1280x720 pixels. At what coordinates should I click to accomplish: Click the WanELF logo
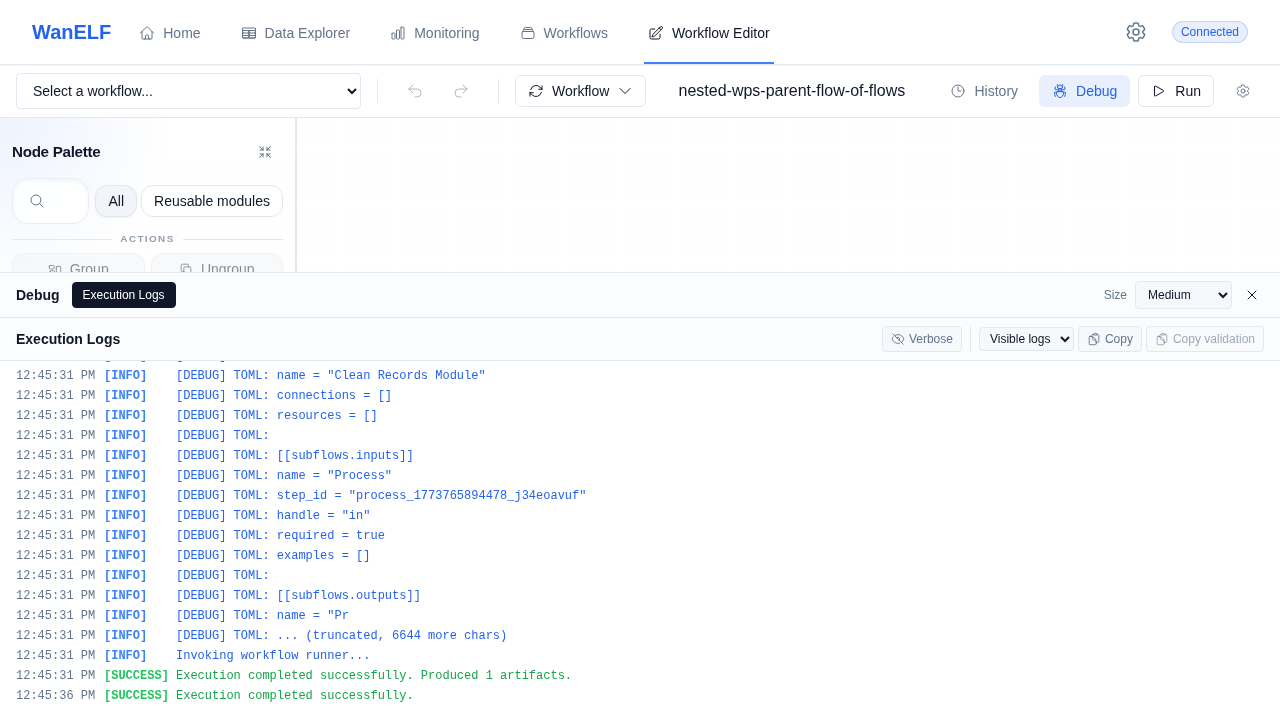tap(71, 32)
